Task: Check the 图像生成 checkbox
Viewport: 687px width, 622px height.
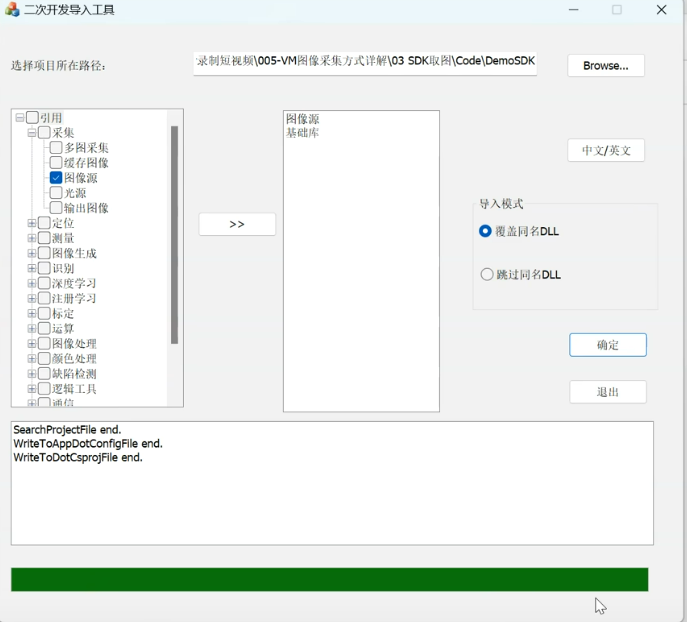Action: point(44,253)
